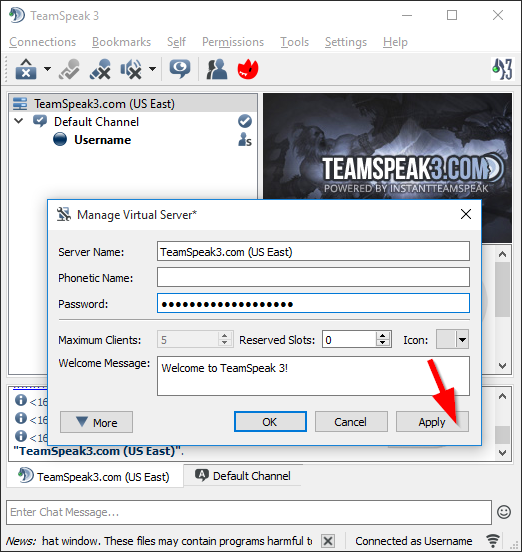
Task: Click the Reserved Slots number field
Action: [x=349, y=340]
